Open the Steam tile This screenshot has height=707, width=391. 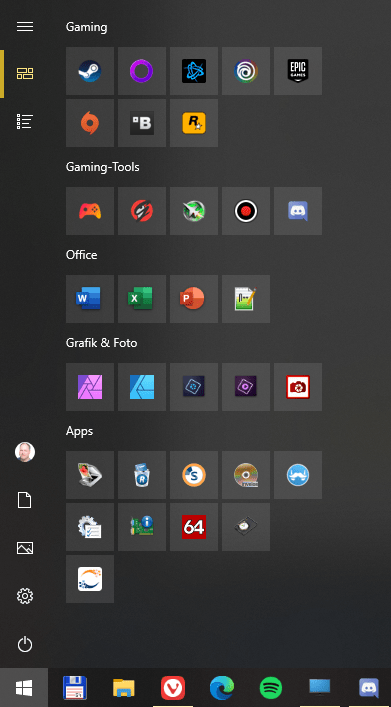(x=90, y=71)
